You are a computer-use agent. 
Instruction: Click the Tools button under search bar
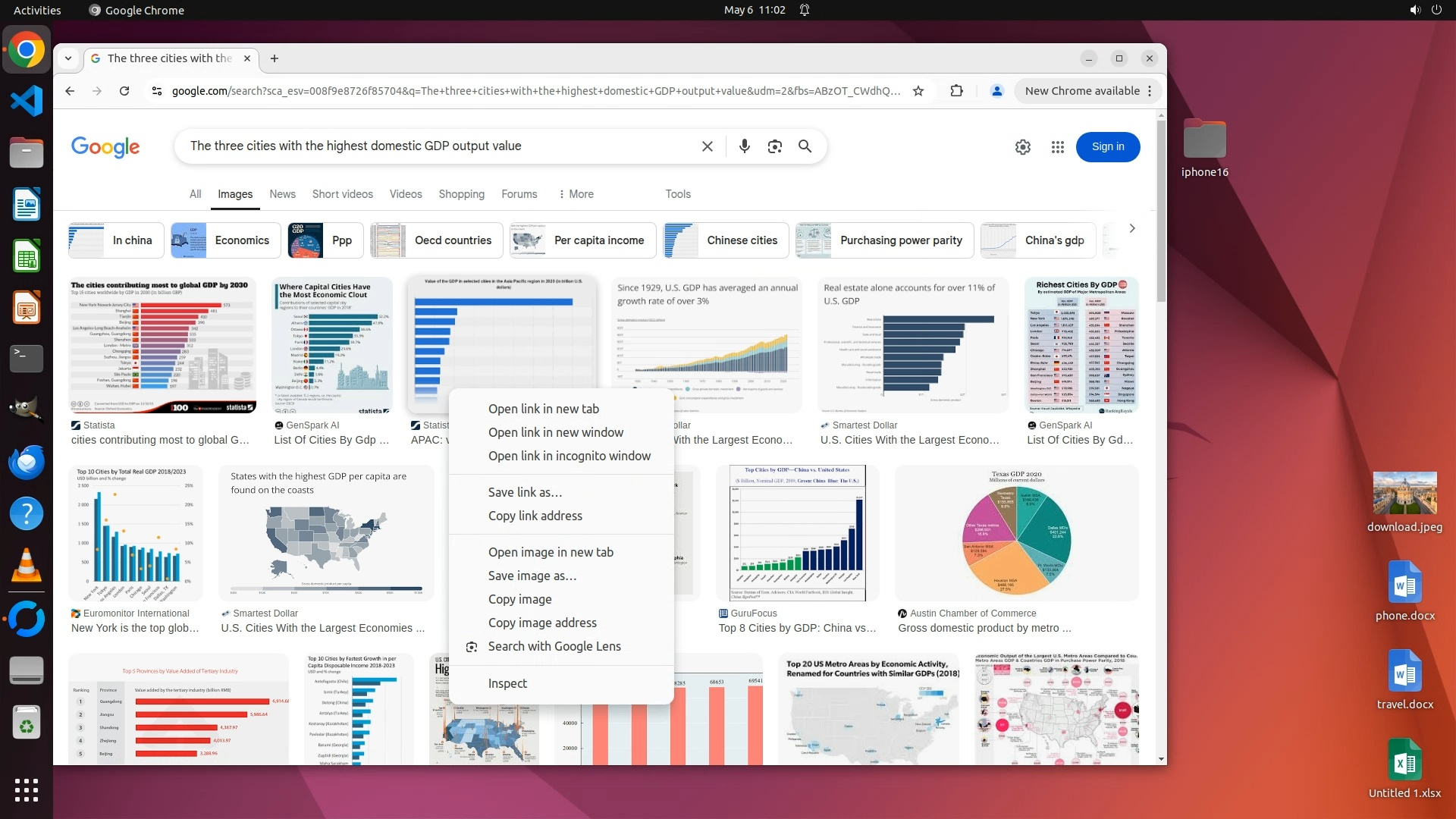tap(677, 194)
